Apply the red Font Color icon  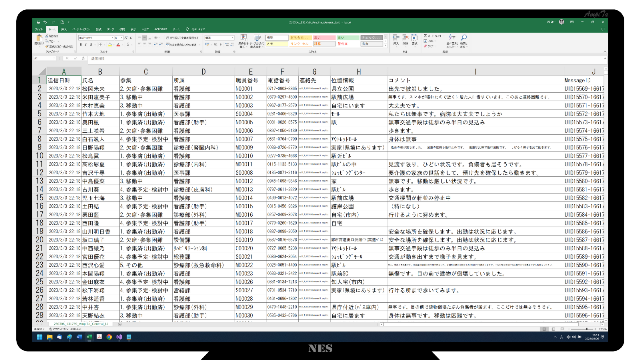118,44
